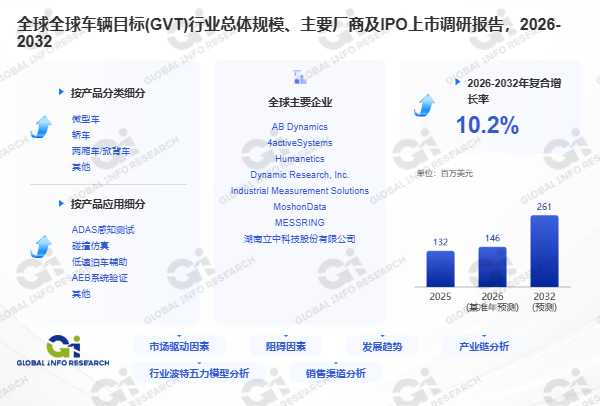The height and width of the screenshot is (406, 600).
Task: Click the 销售渠道分析 button
Action: pyautogui.click(x=336, y=373)
